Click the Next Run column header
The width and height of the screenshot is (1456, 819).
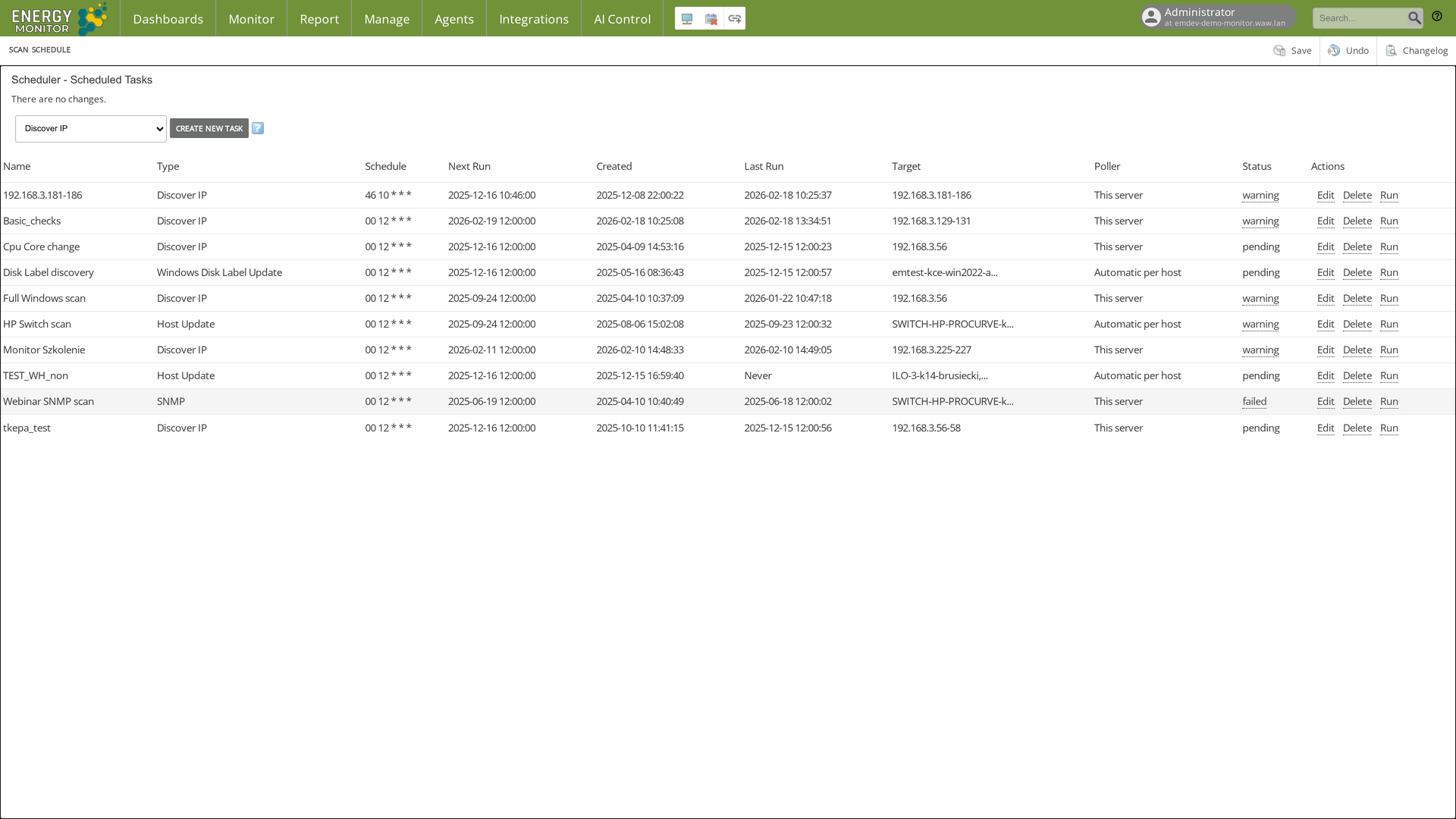[x=469, y=167]
